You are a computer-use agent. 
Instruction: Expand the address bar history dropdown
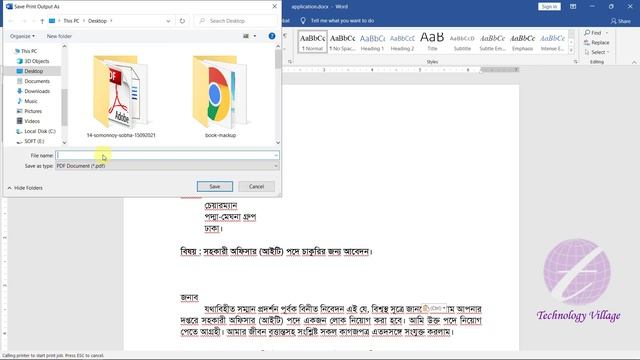[x=168, y=21]
